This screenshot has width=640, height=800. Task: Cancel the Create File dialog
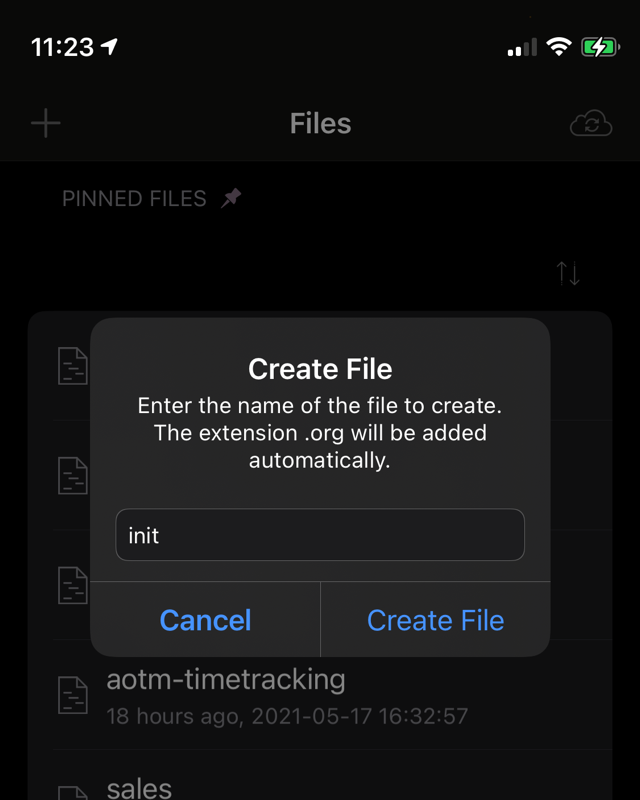[205, 619]
